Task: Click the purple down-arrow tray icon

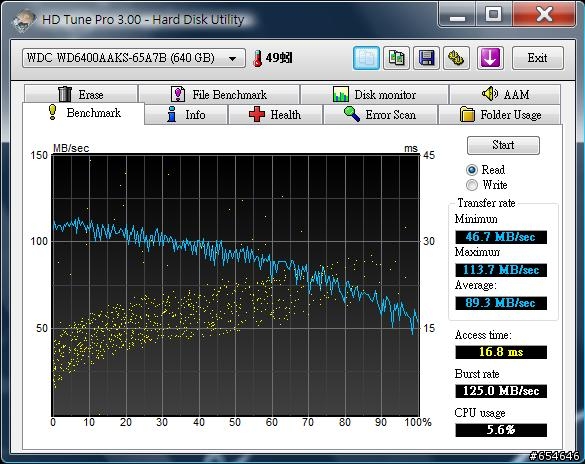Action: tap(490, 58)
